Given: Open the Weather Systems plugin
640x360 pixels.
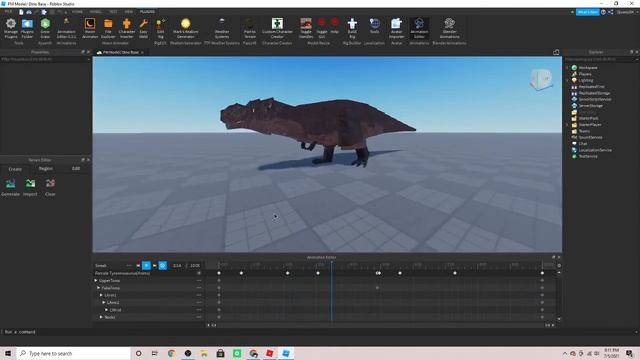Looking at the screenshot, I should pyautogui.click(x=222, y=28).
